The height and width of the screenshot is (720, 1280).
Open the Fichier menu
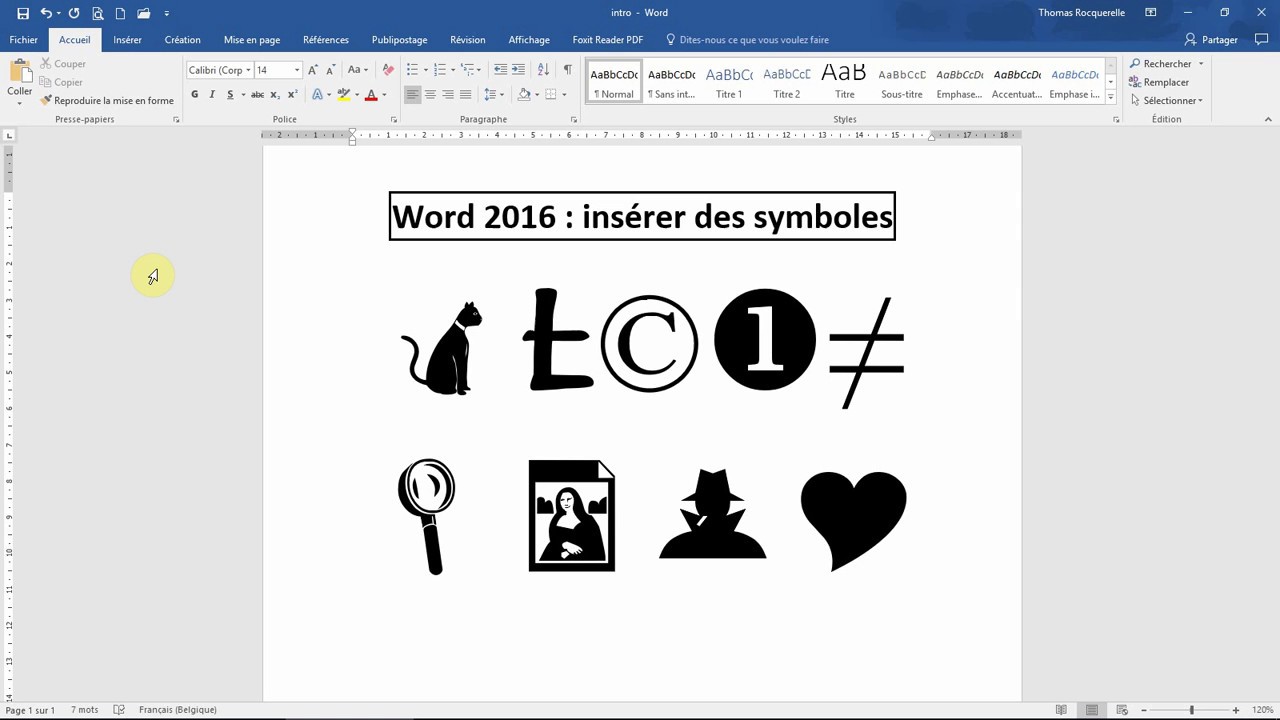(x=24, y=40)
